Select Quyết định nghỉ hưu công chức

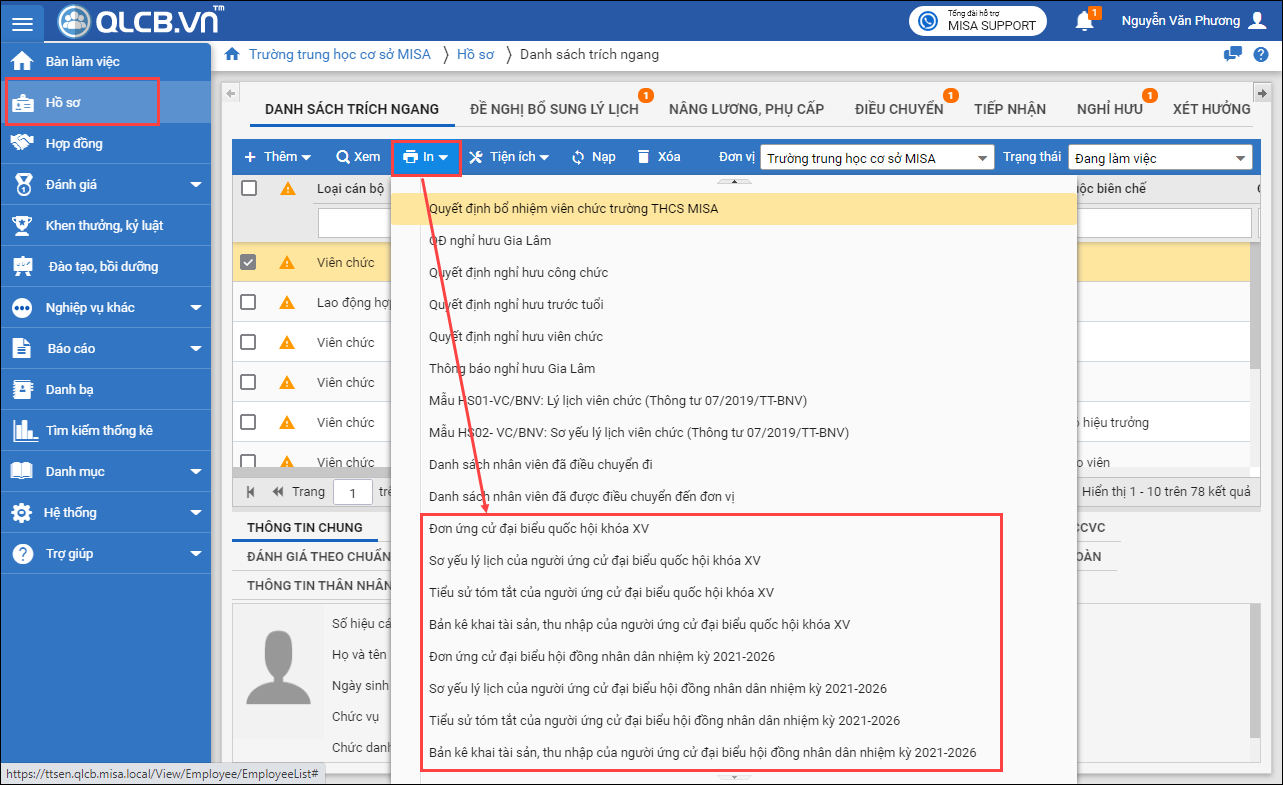(x=518, y=272)
